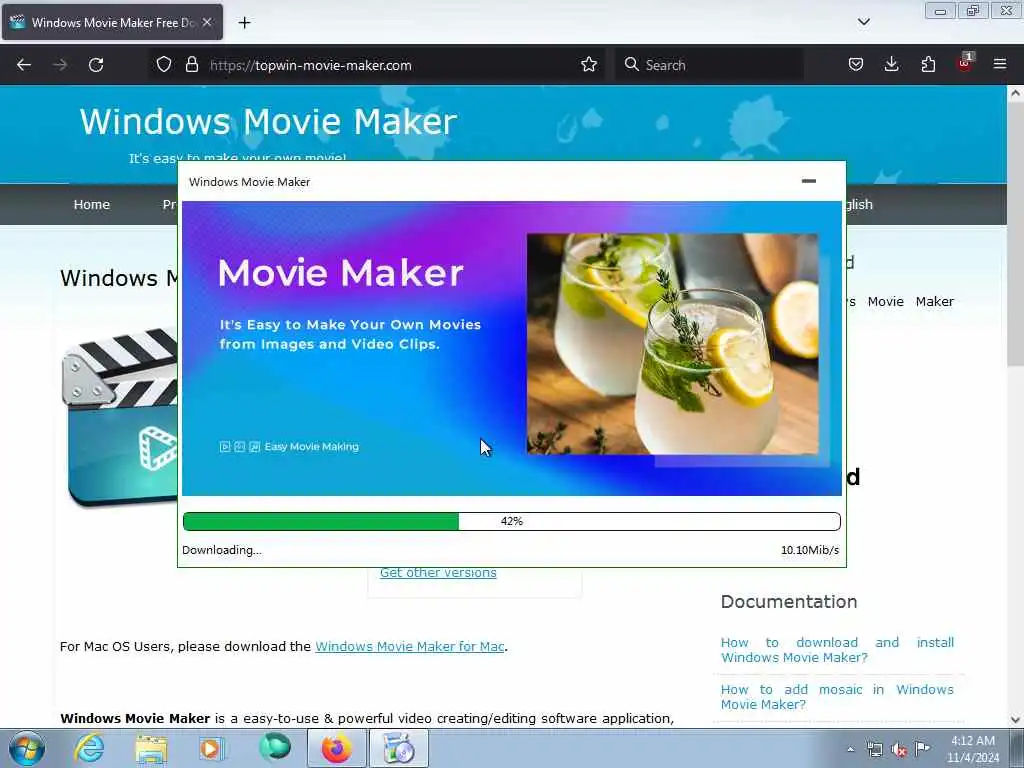Bookmark this page with the star icon

(588, 65)
